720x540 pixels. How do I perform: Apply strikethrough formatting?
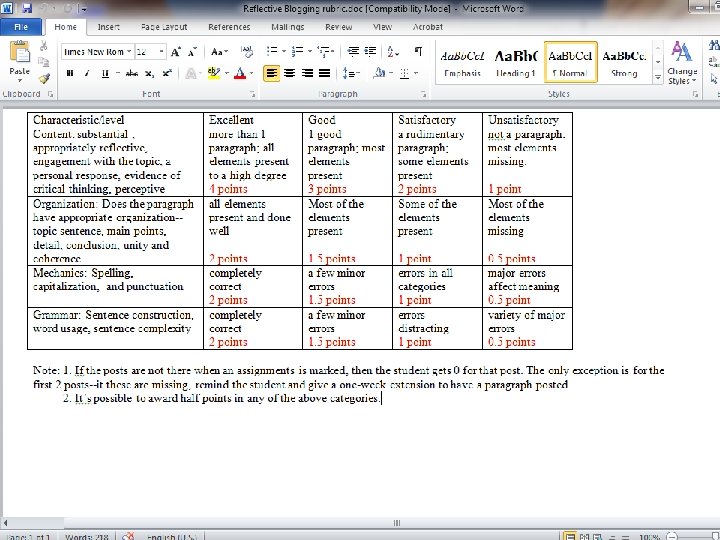(132, 73)
